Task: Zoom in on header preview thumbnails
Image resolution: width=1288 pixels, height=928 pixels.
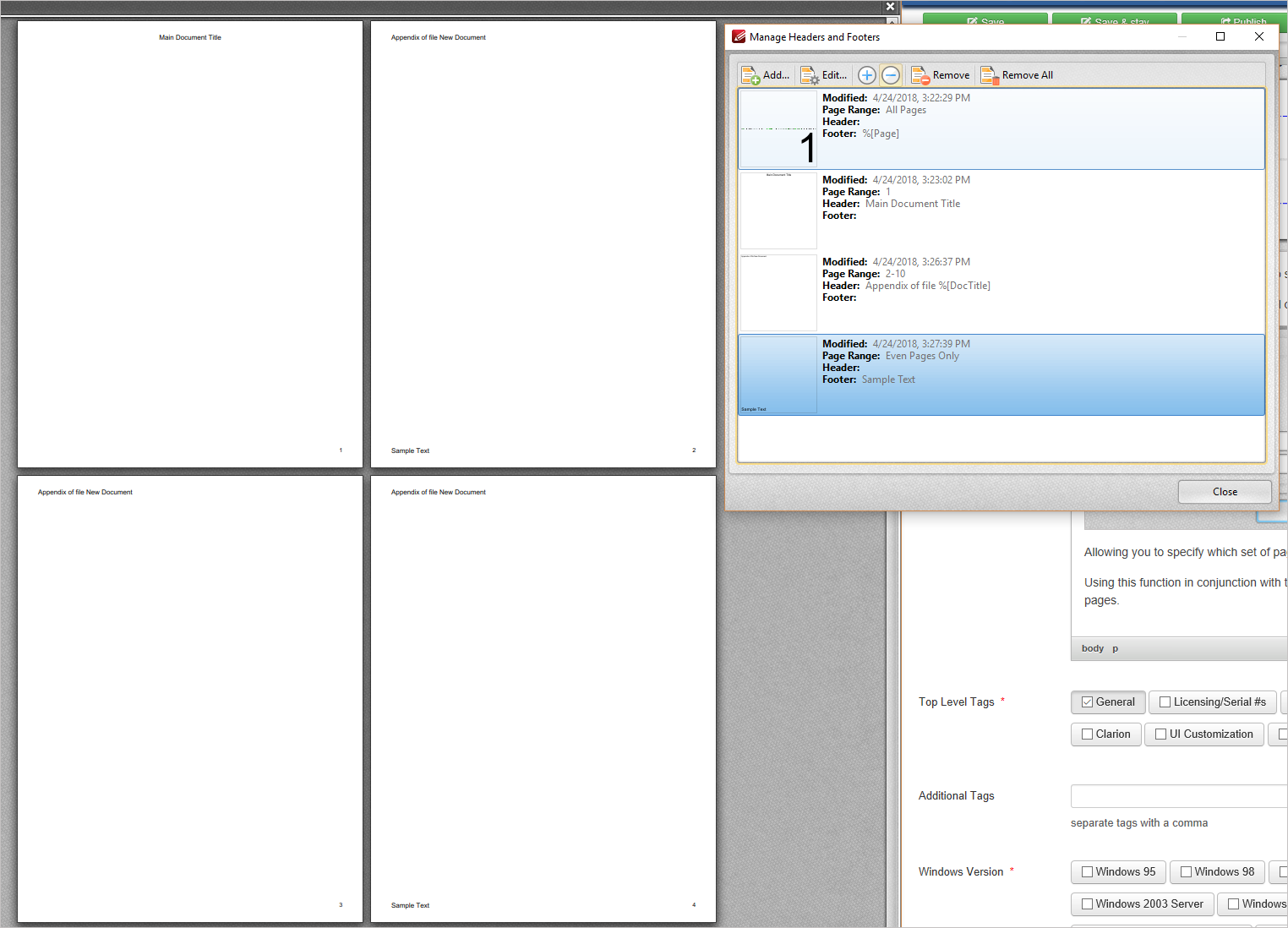Action: point(866,74)
